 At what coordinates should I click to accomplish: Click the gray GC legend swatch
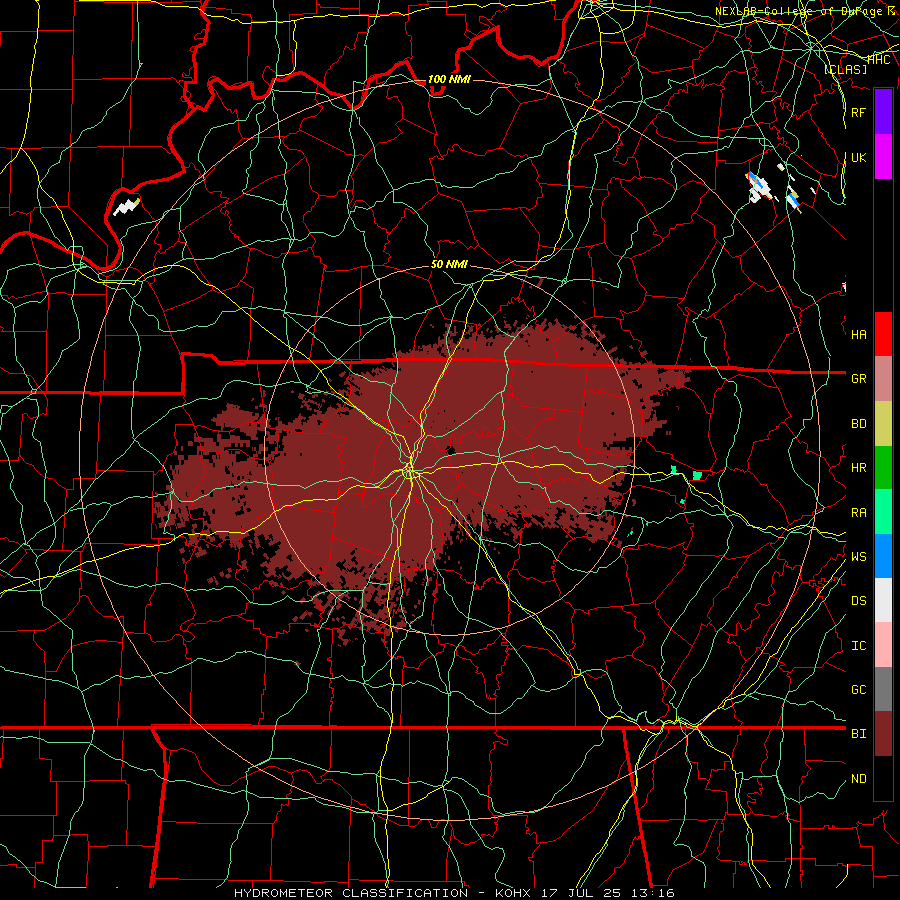click(x=883, y=689)
